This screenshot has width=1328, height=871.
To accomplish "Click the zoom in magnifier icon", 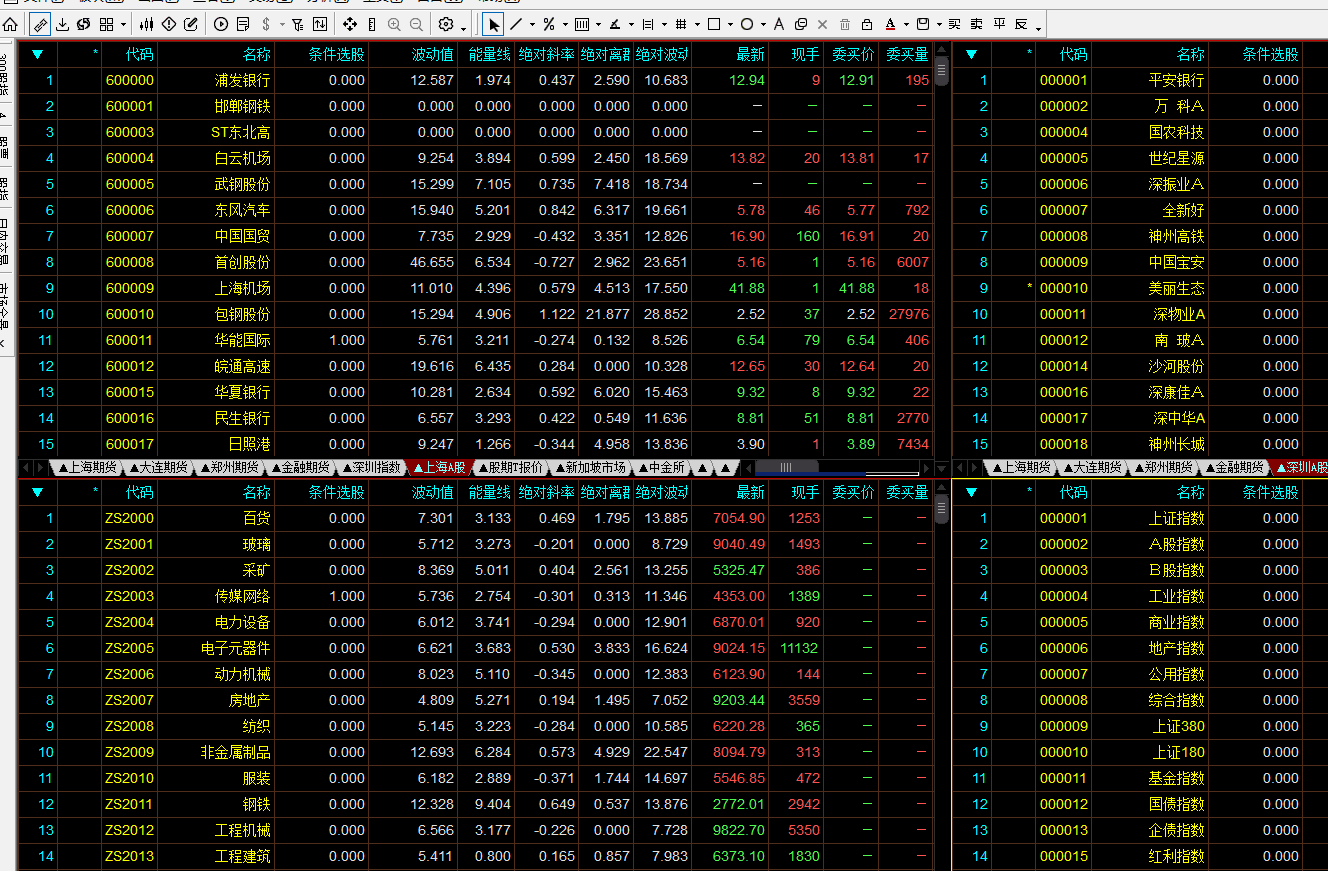I will (x=394, y=24).
